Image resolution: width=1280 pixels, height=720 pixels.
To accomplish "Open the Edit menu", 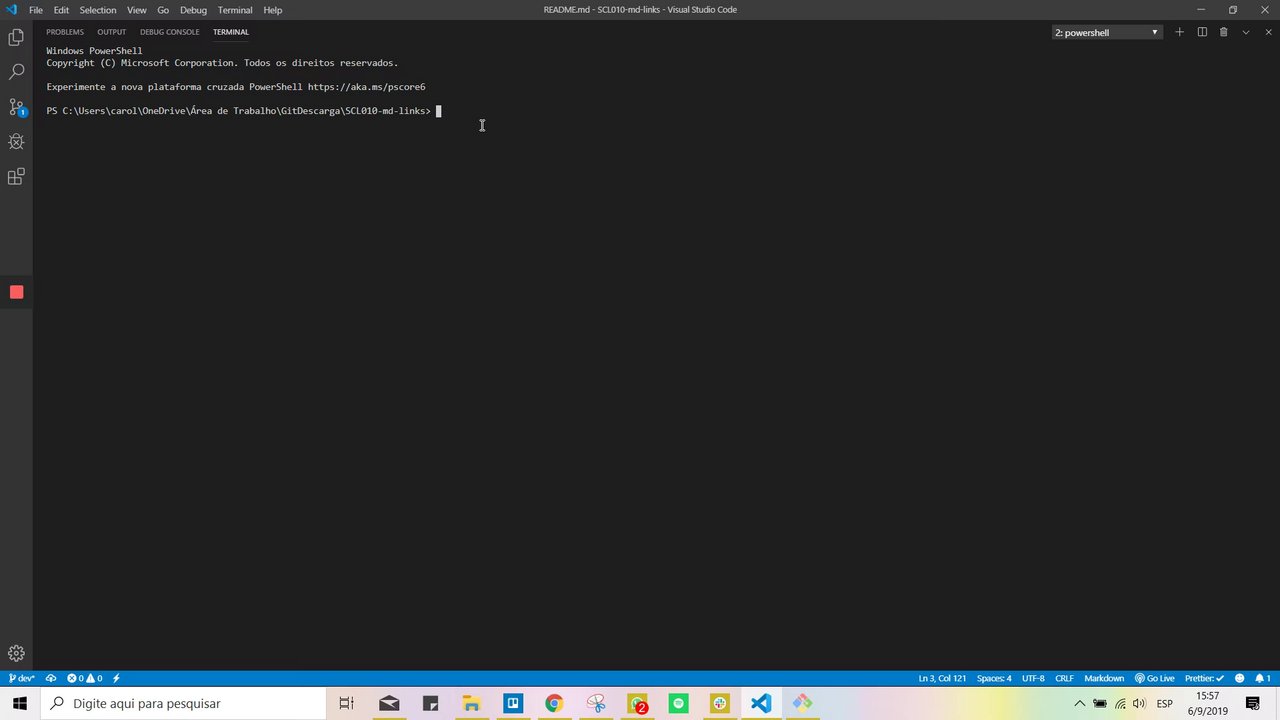I will (x=61, y=10).
